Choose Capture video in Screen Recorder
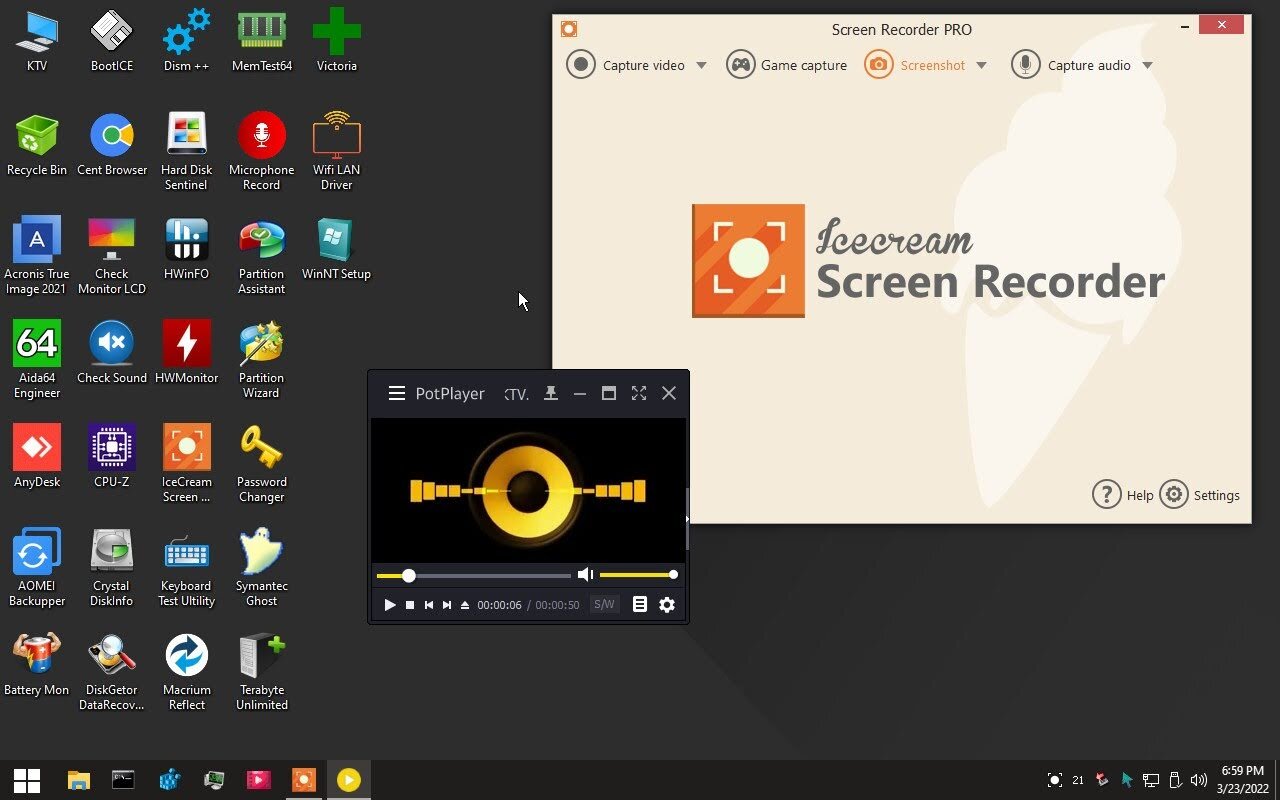 pos(625,65)
